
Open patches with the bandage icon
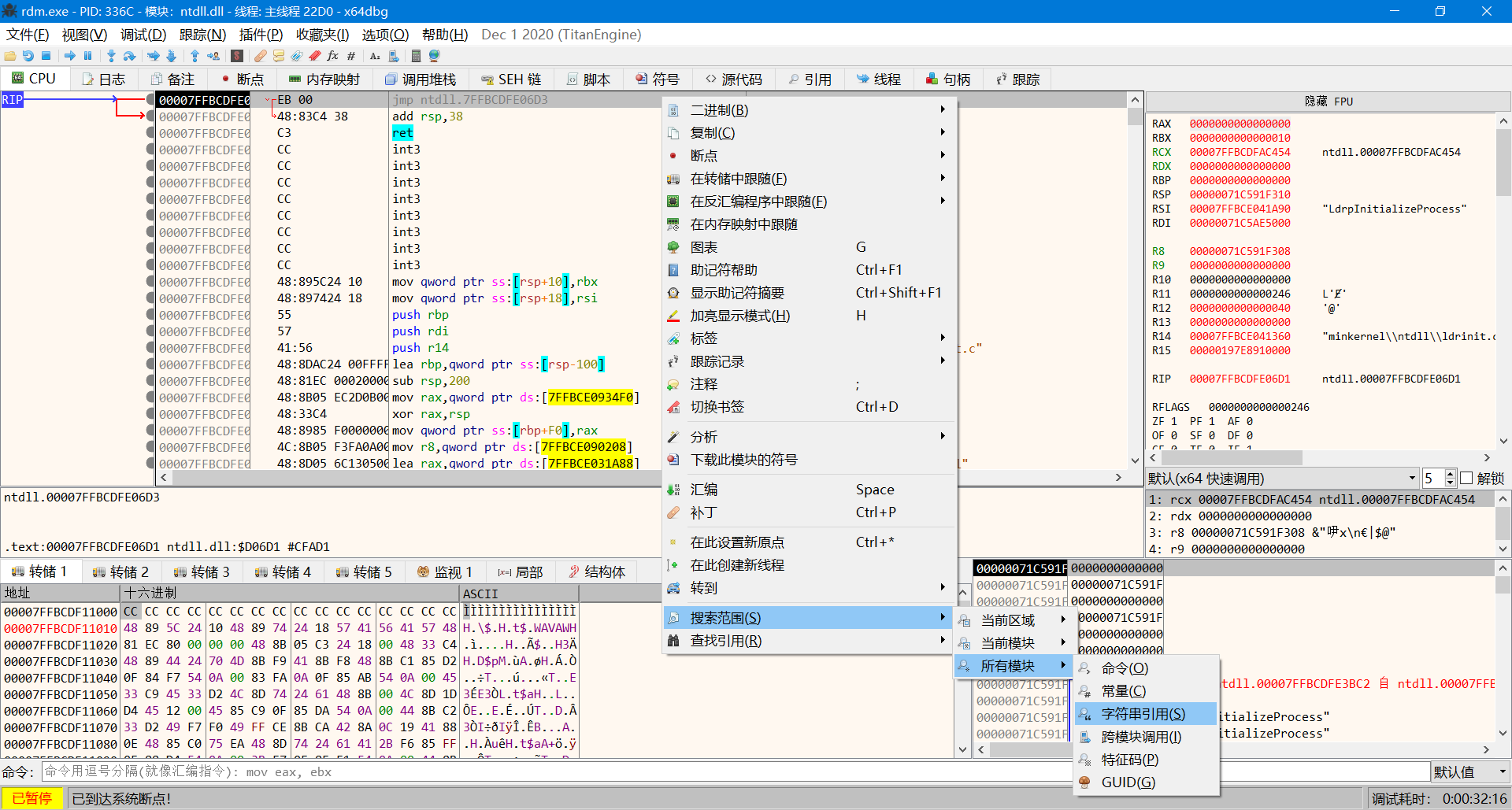click(x=260, y=56)
